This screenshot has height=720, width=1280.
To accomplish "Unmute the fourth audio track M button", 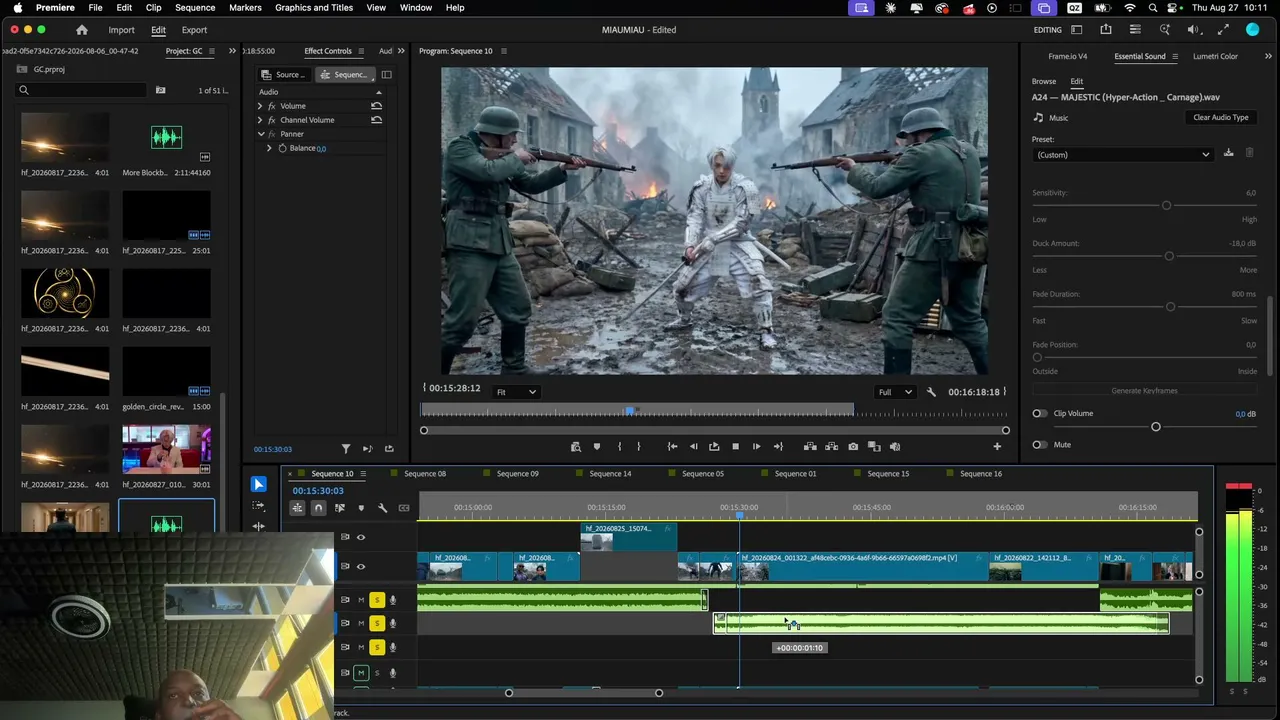I will 361,673.
